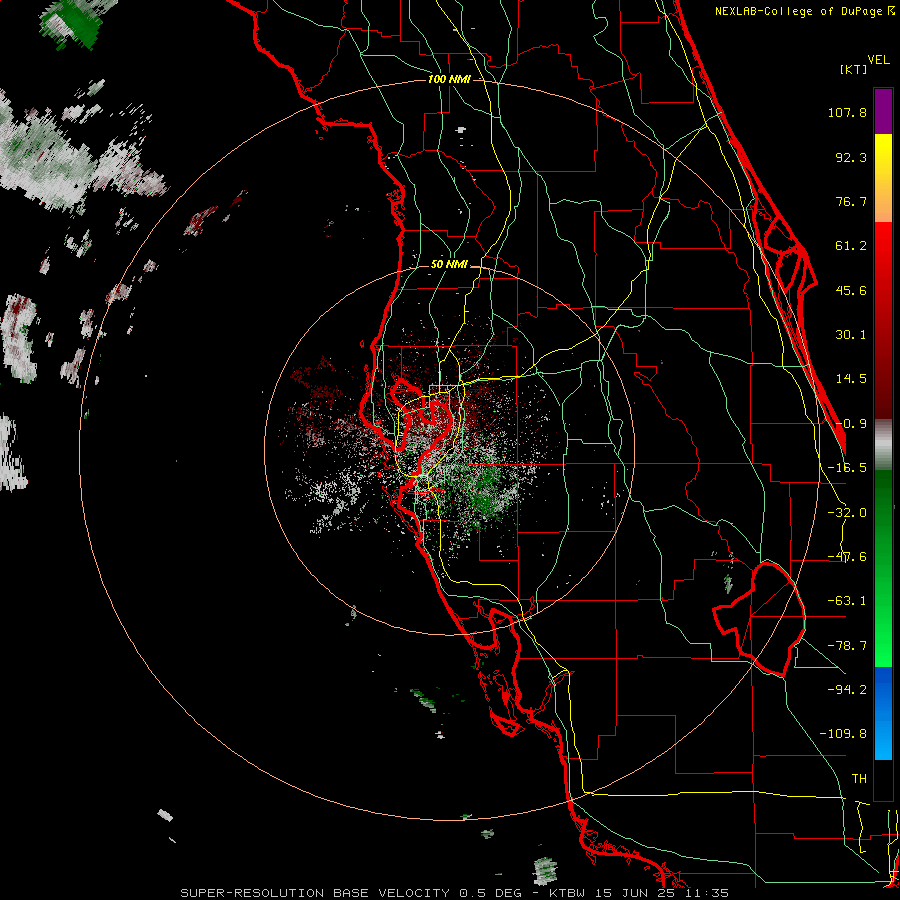
Task: Click the 107.8 velocity scale value
Action: click(847, 112)
